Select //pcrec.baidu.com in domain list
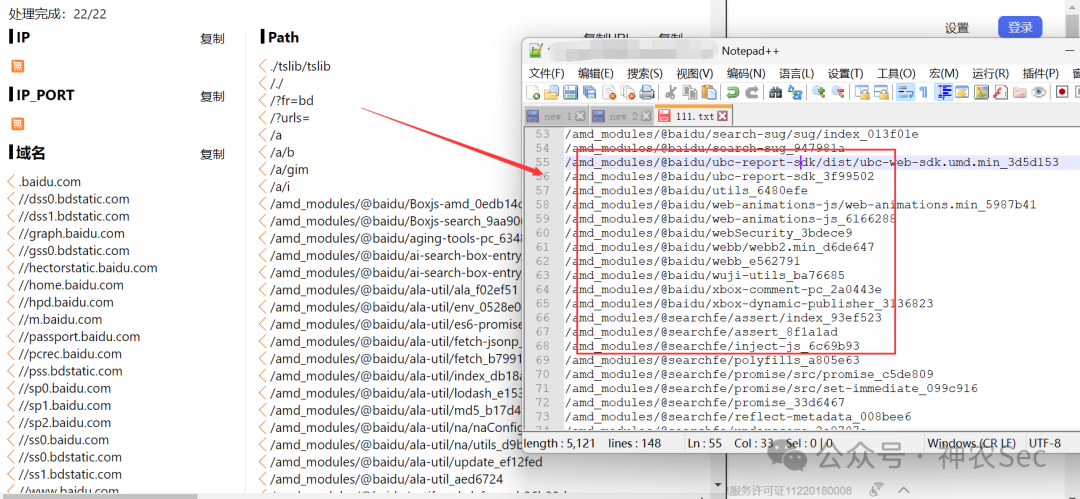The height and width of the screenshot is (499, 1080). [x=70, y=354]
